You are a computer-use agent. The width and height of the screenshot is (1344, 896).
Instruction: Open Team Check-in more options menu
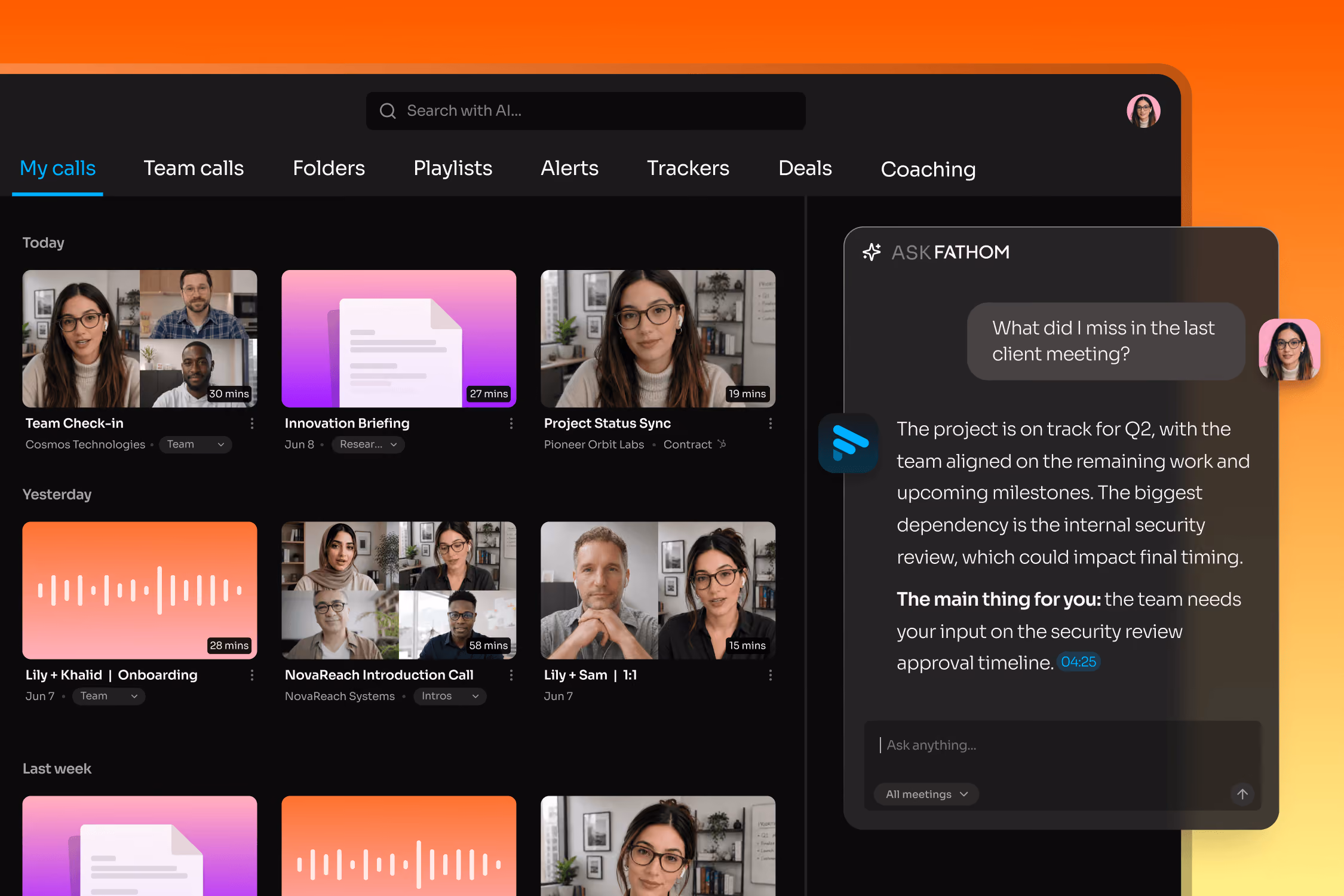pyautogui.click(x=252, y=424)
